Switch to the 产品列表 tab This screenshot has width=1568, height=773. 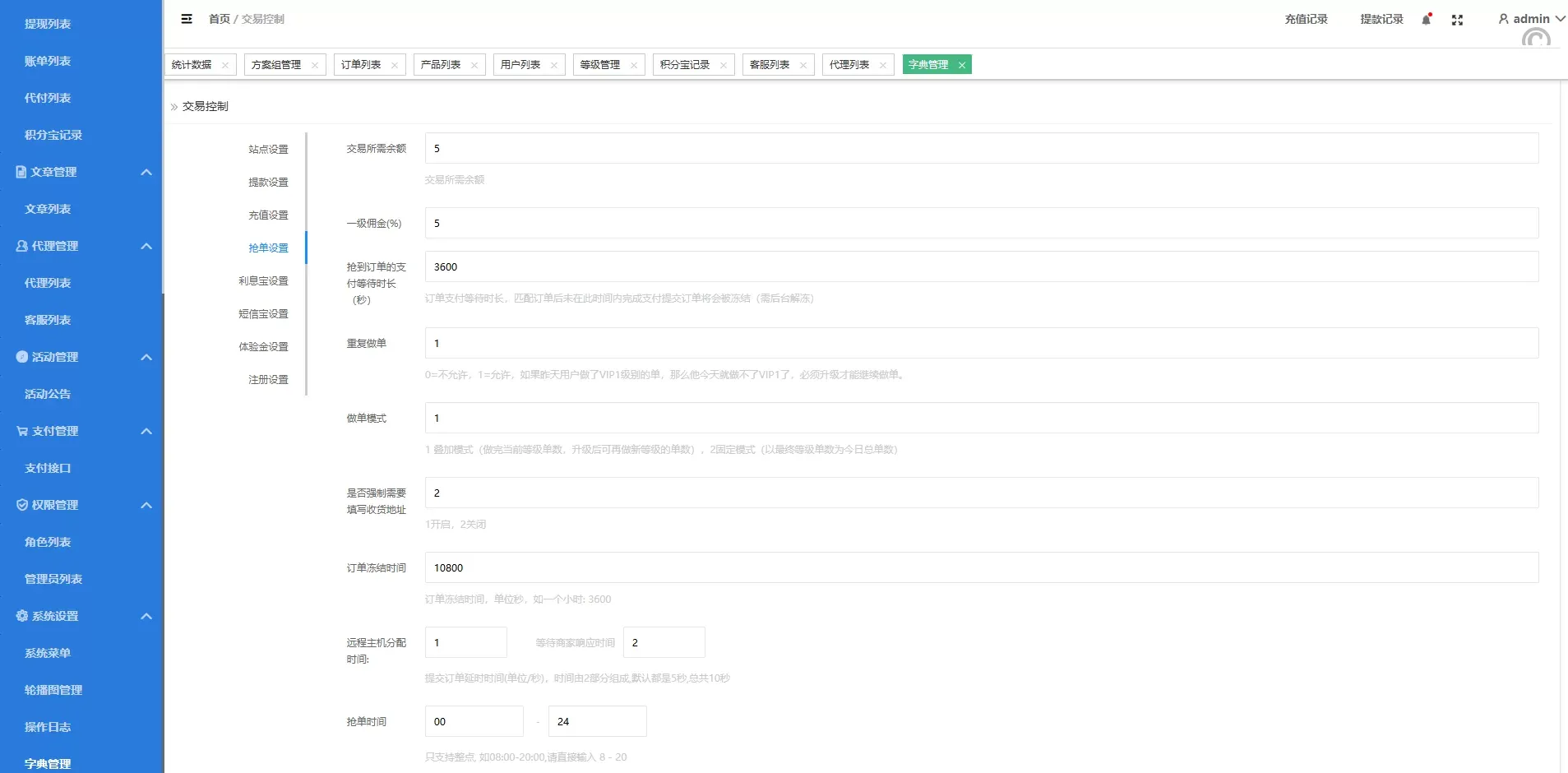coord(441,65)
